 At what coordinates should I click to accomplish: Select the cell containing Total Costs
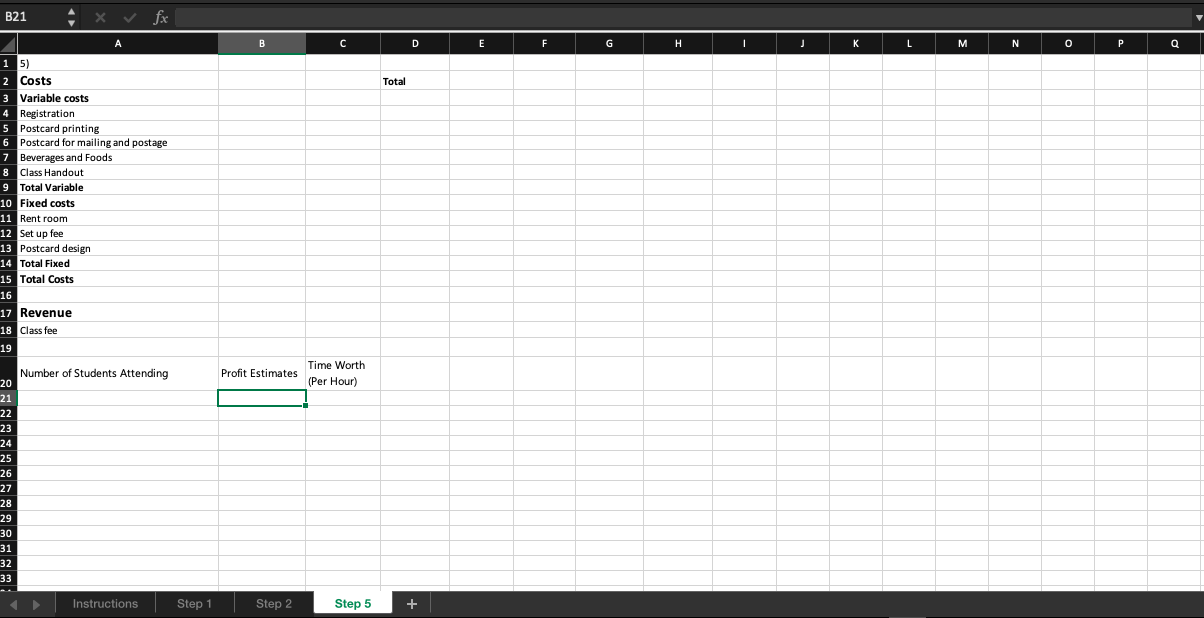pyautogui.click(x=118, y=279)
